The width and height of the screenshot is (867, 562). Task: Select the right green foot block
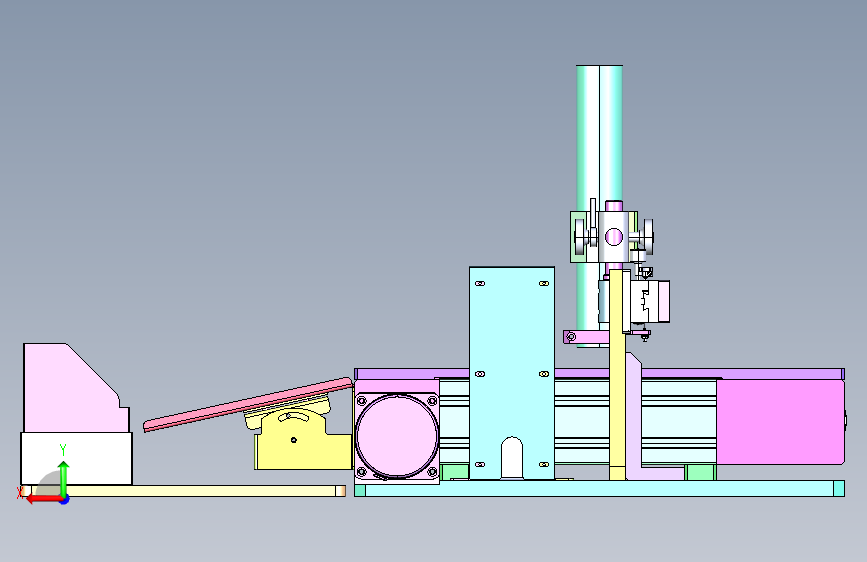[701, 472]
